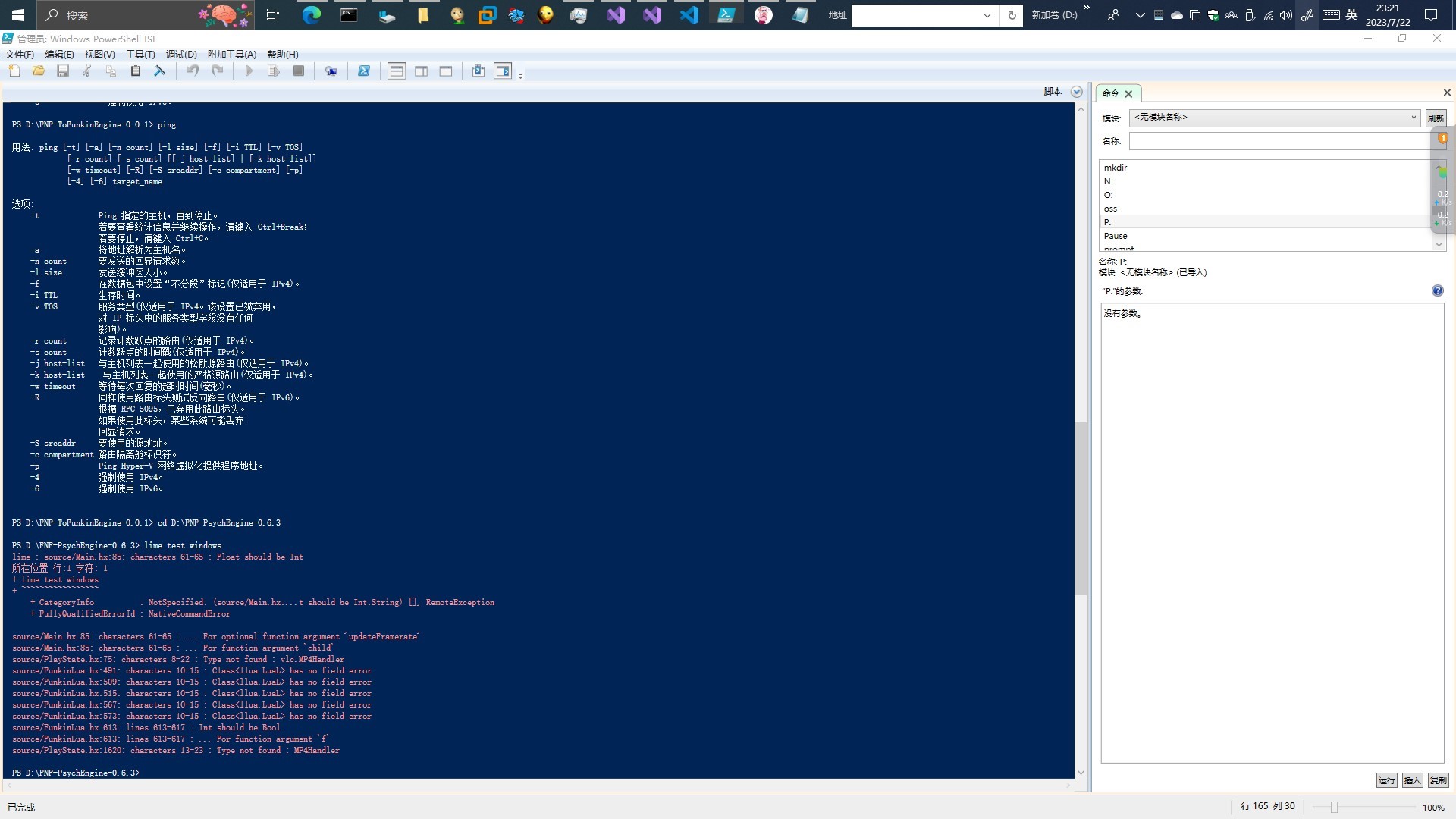Run the script with the green play icon
Viewport: 1456px width, 819px height.
click(249, 71)
